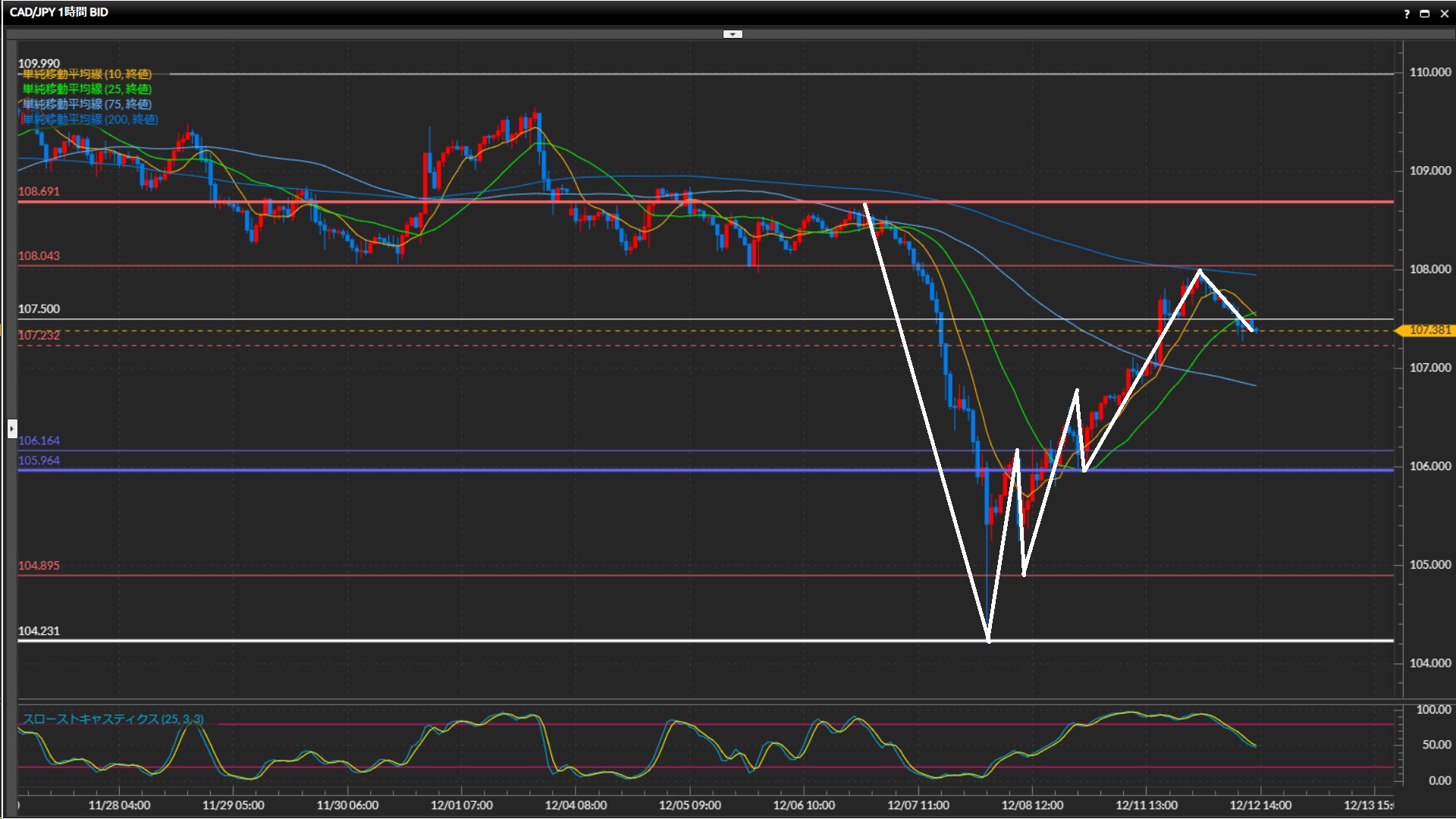This screenshot has width=1456, height=819.
Task: Expand the hidden toolbar arrow at top center
Action: 733,34
